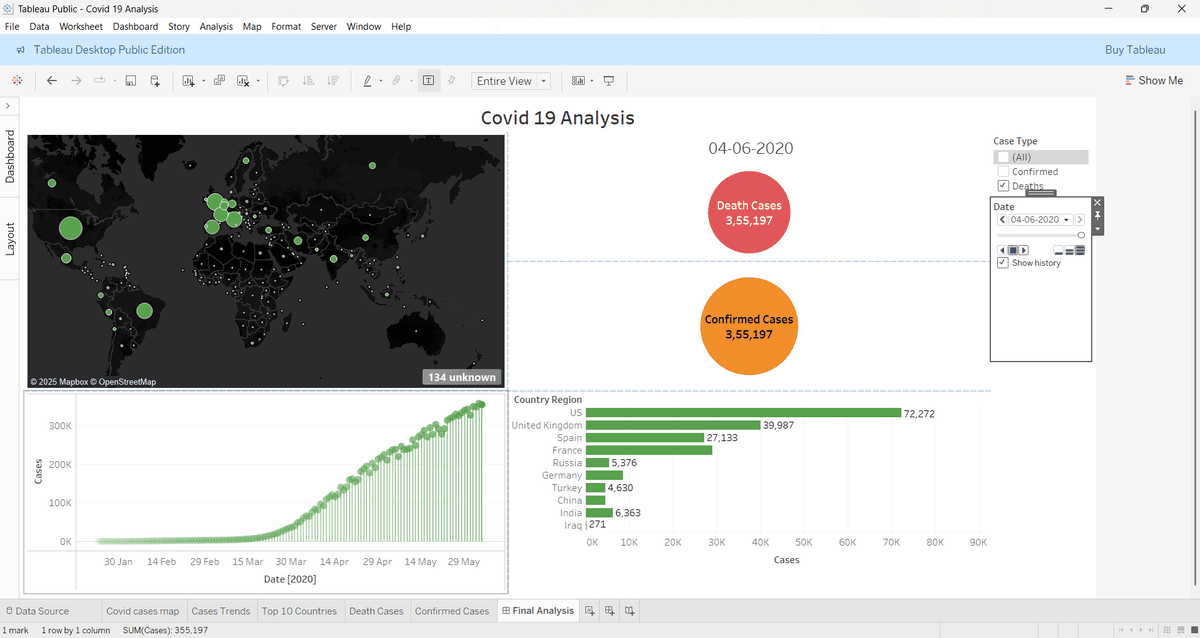Open the Entire View fit dropdown
This screenshot has height=638, width=1200.
(x=541, y=80)
